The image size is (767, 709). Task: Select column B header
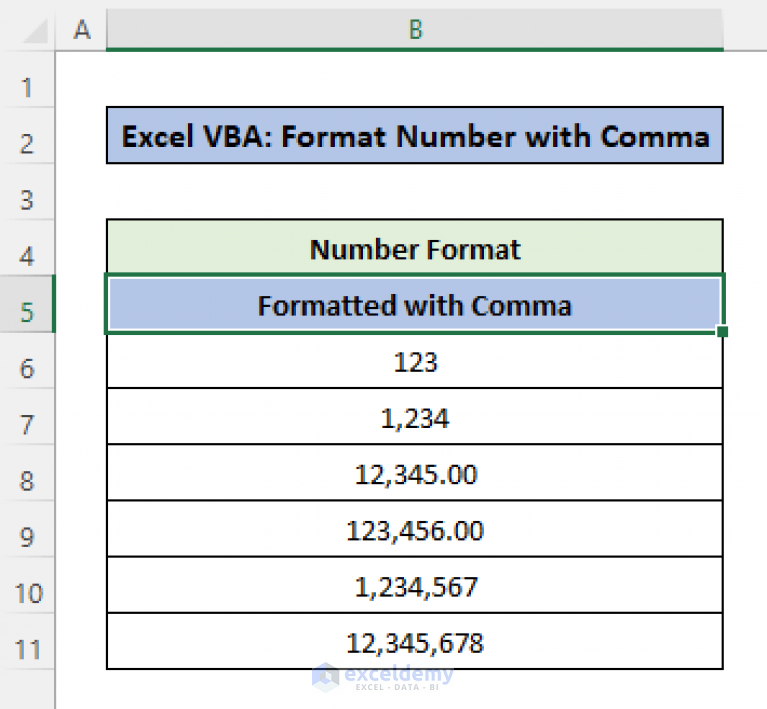(x=415, y=30)
